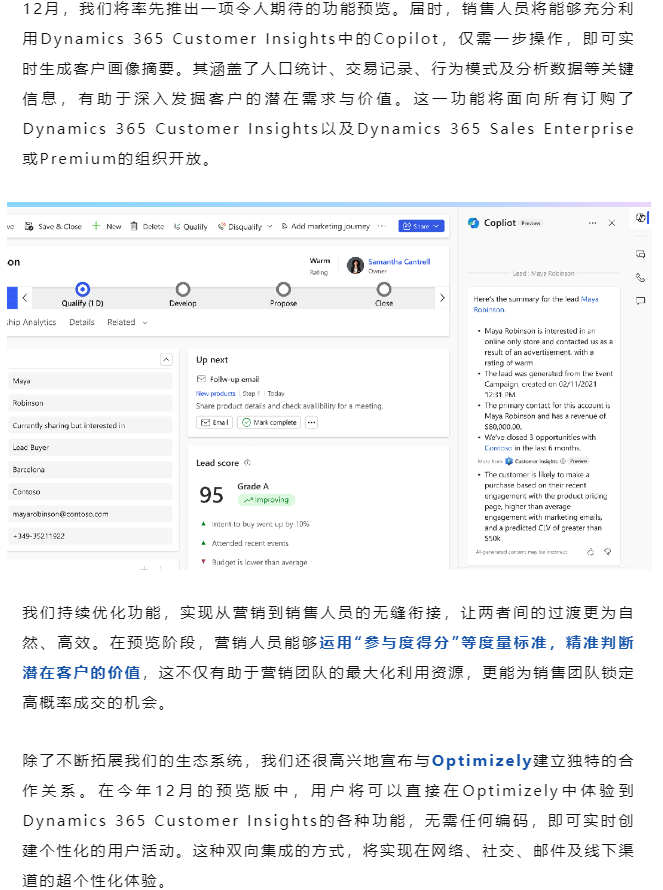
Task: Click the Copilot icon in right side rail
Action: coord(641,217)
